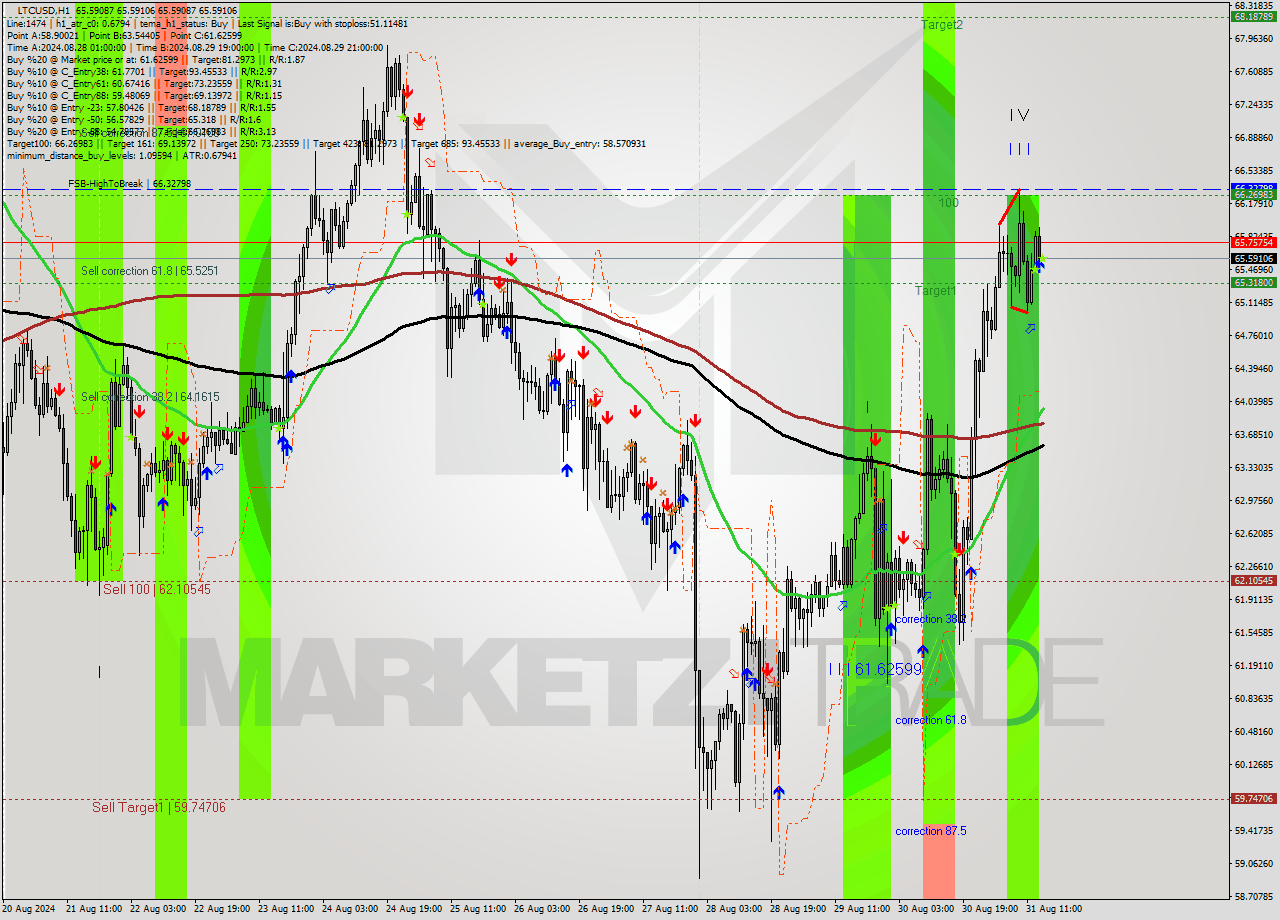The height and width of the screenshot is (920, 1280).
Task: Select 60.83635 on the price axis
Action: pyautogui.click(x=1253, y=698)
